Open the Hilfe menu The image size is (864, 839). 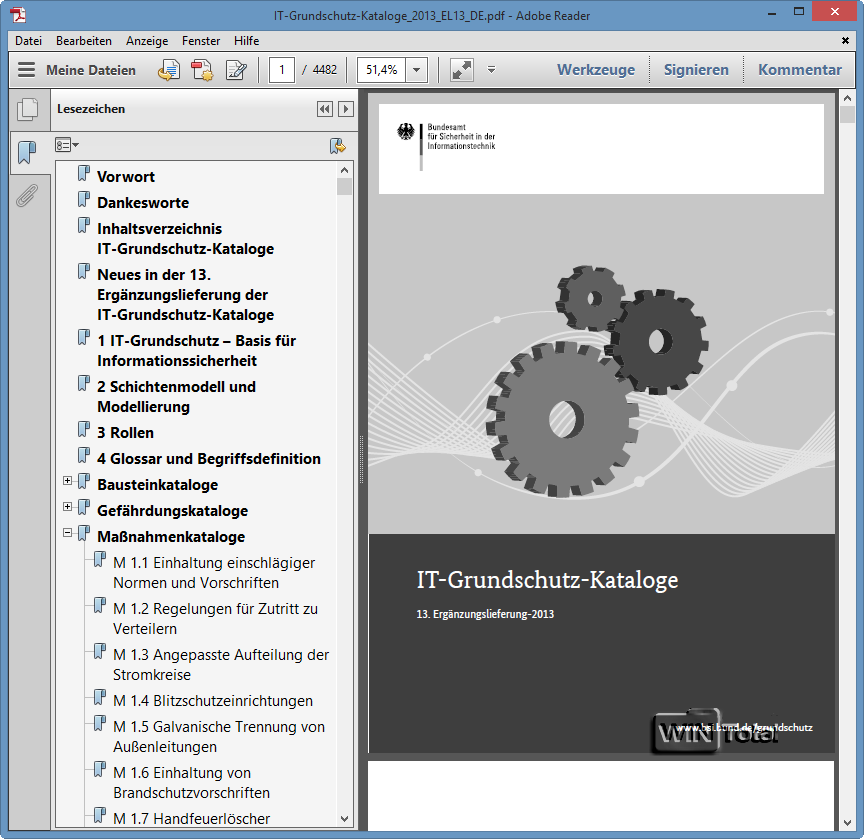[x=246, y=41]
